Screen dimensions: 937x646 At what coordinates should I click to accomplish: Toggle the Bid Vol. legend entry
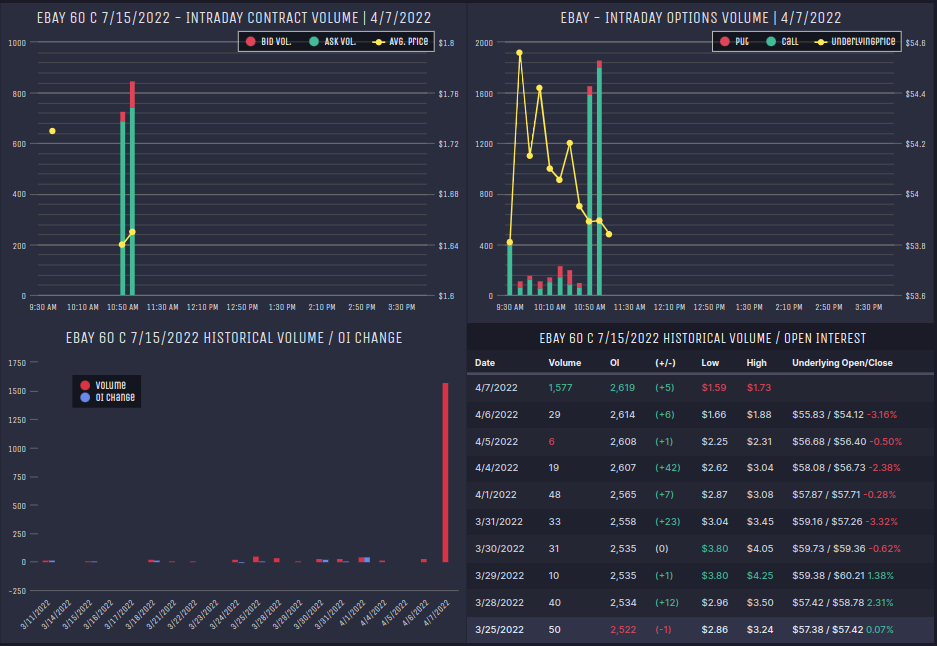268,41
